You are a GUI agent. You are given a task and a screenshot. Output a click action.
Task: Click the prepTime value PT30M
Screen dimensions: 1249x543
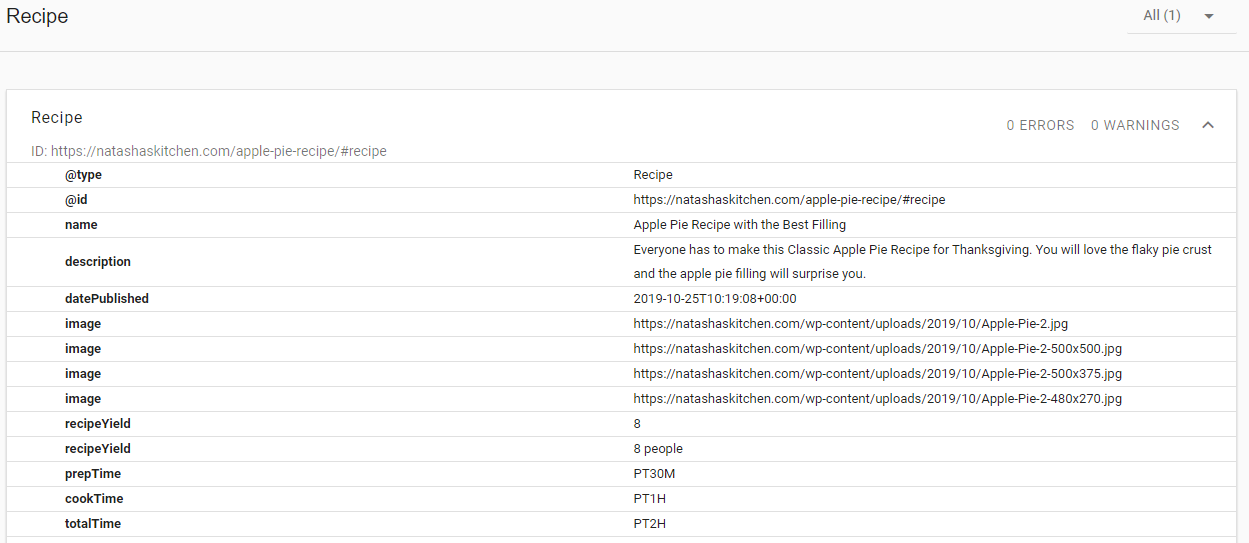click(x=655, y=474)
